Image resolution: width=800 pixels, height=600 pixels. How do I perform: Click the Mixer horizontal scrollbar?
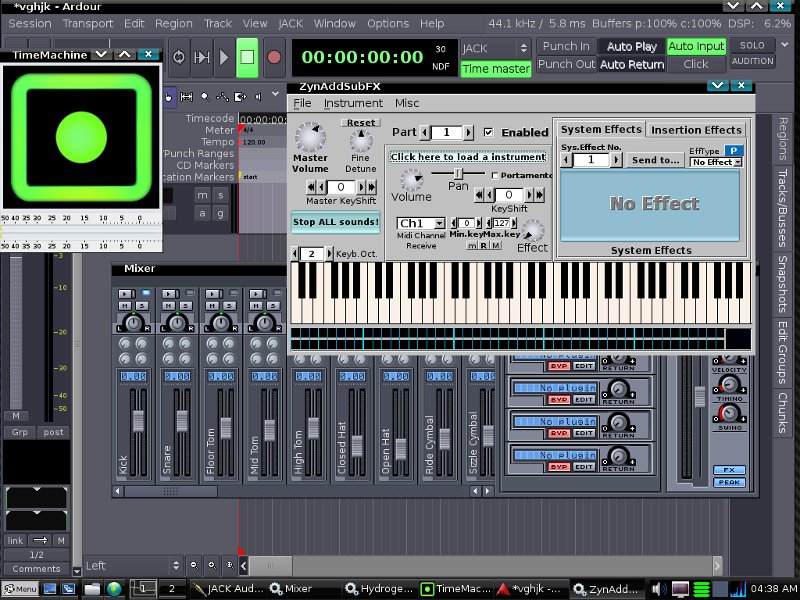171,491
